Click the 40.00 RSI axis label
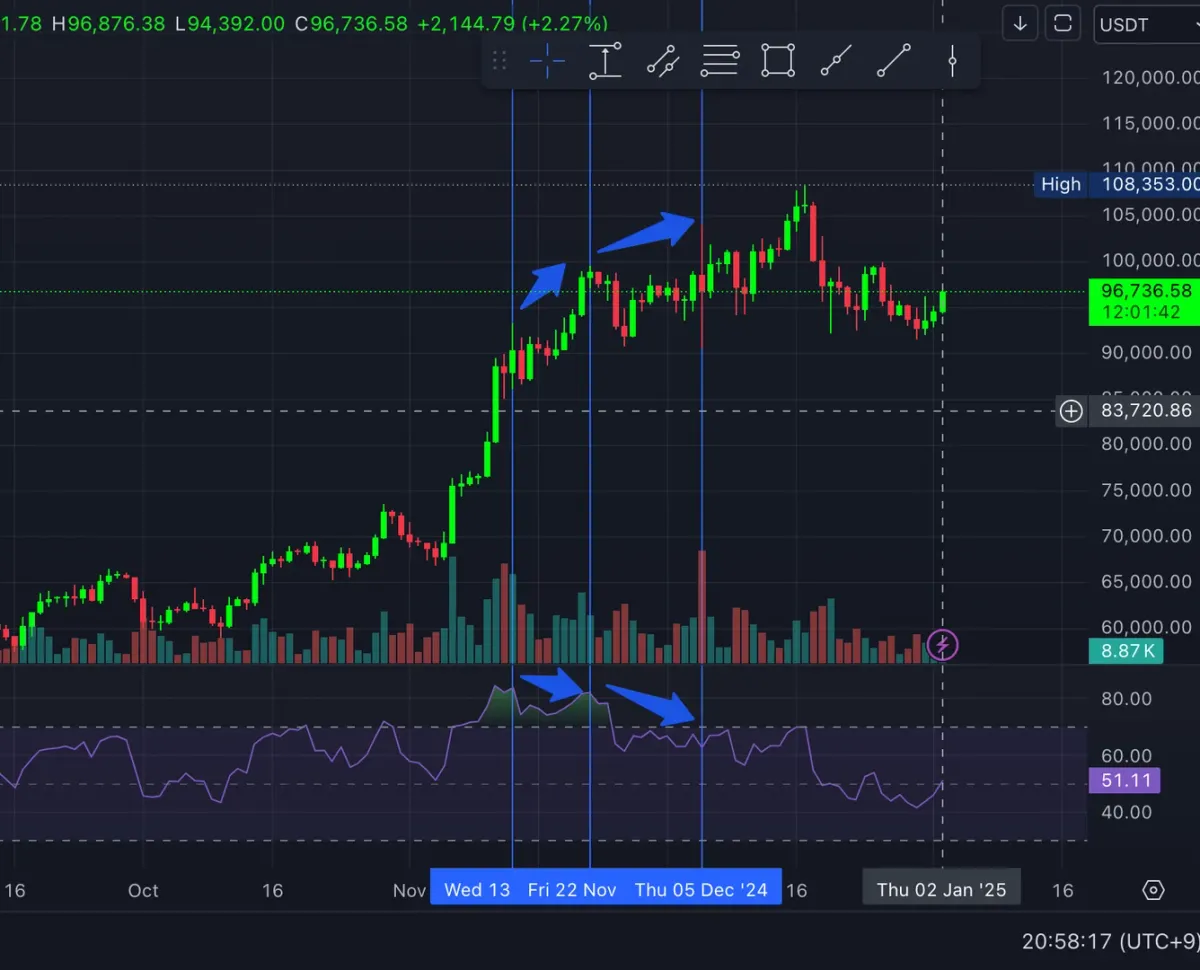Screen dimensions: 1200x970 pos(1126,812)
